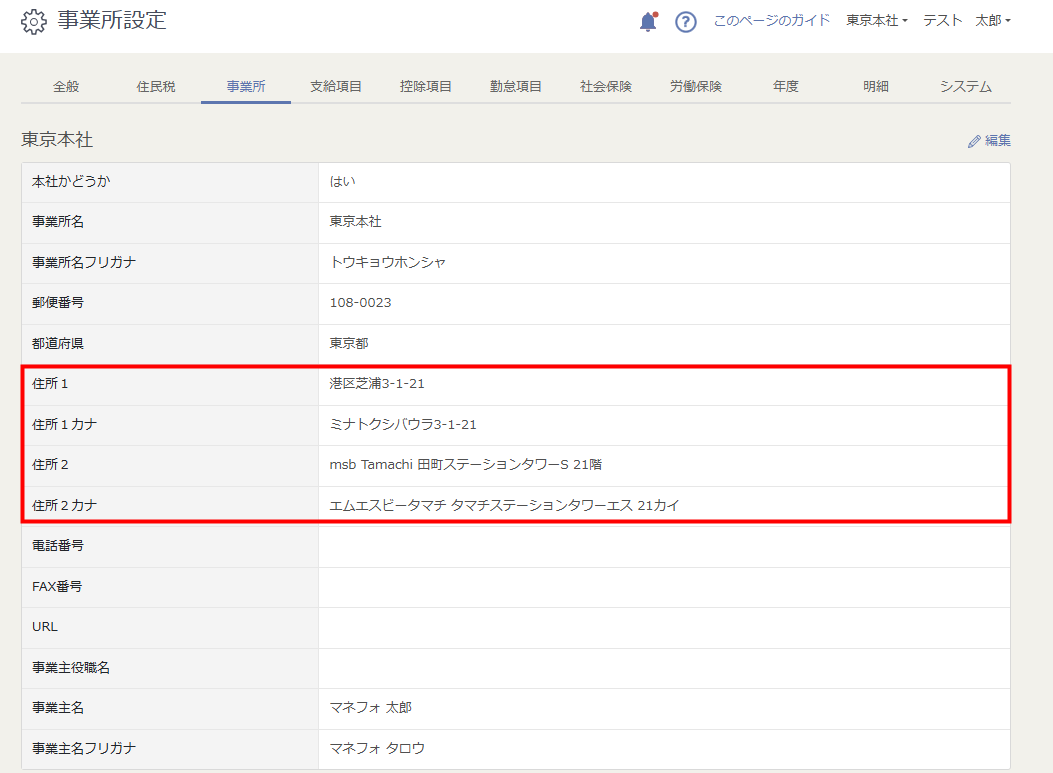Viewport: 1053px width, 773px height.
Task: Open the 支給項目 tab
Action: [336, 87]
